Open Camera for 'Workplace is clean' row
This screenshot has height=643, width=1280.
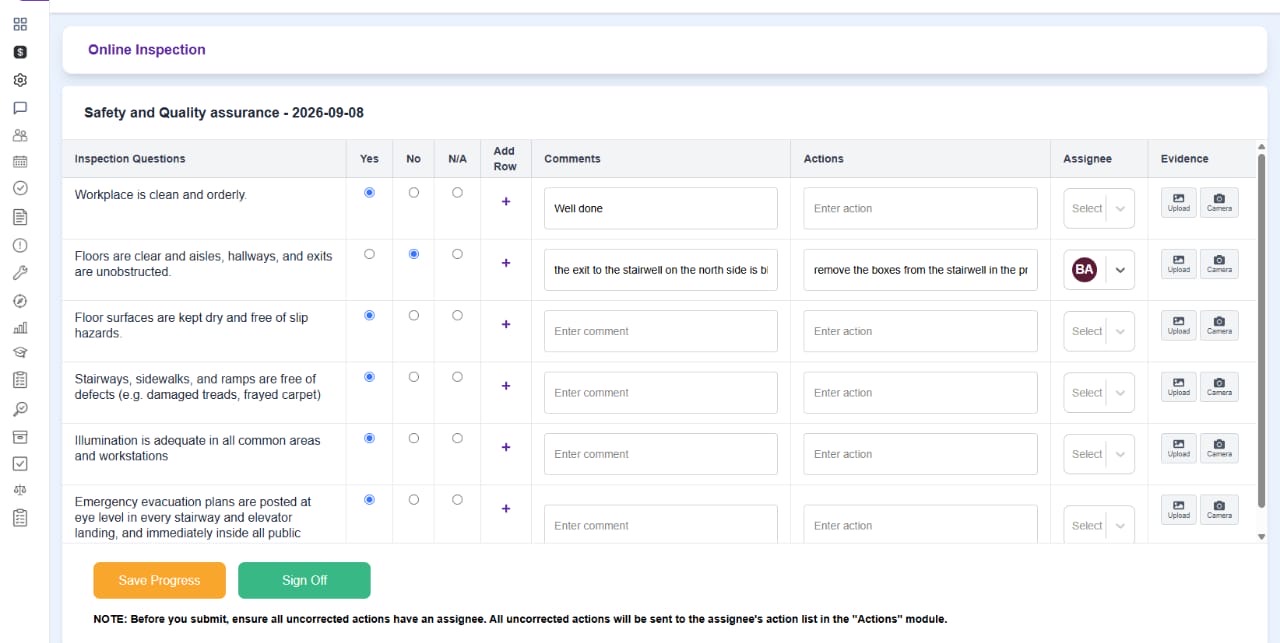[1219, 202]
